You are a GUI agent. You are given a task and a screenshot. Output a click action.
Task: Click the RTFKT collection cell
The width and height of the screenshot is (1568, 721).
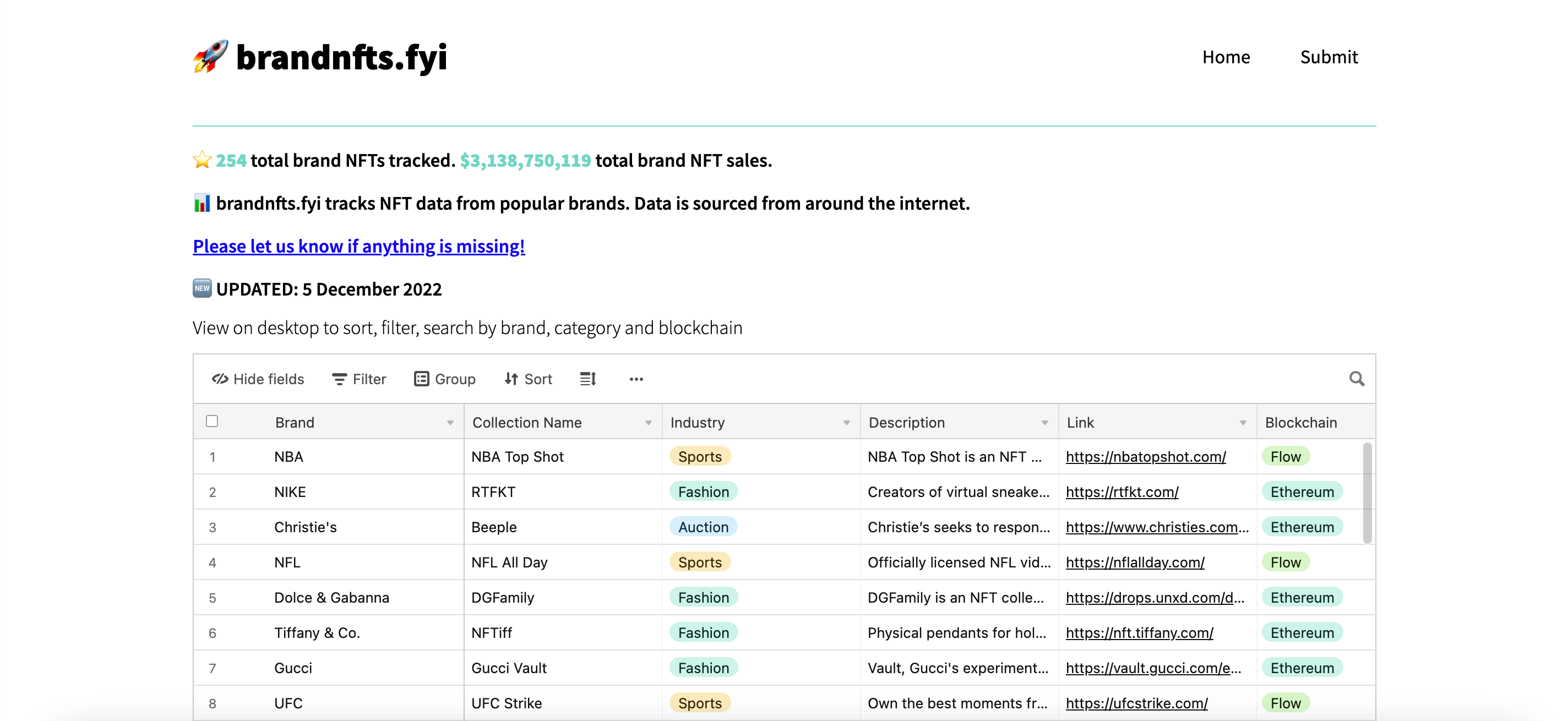(563, 492)
